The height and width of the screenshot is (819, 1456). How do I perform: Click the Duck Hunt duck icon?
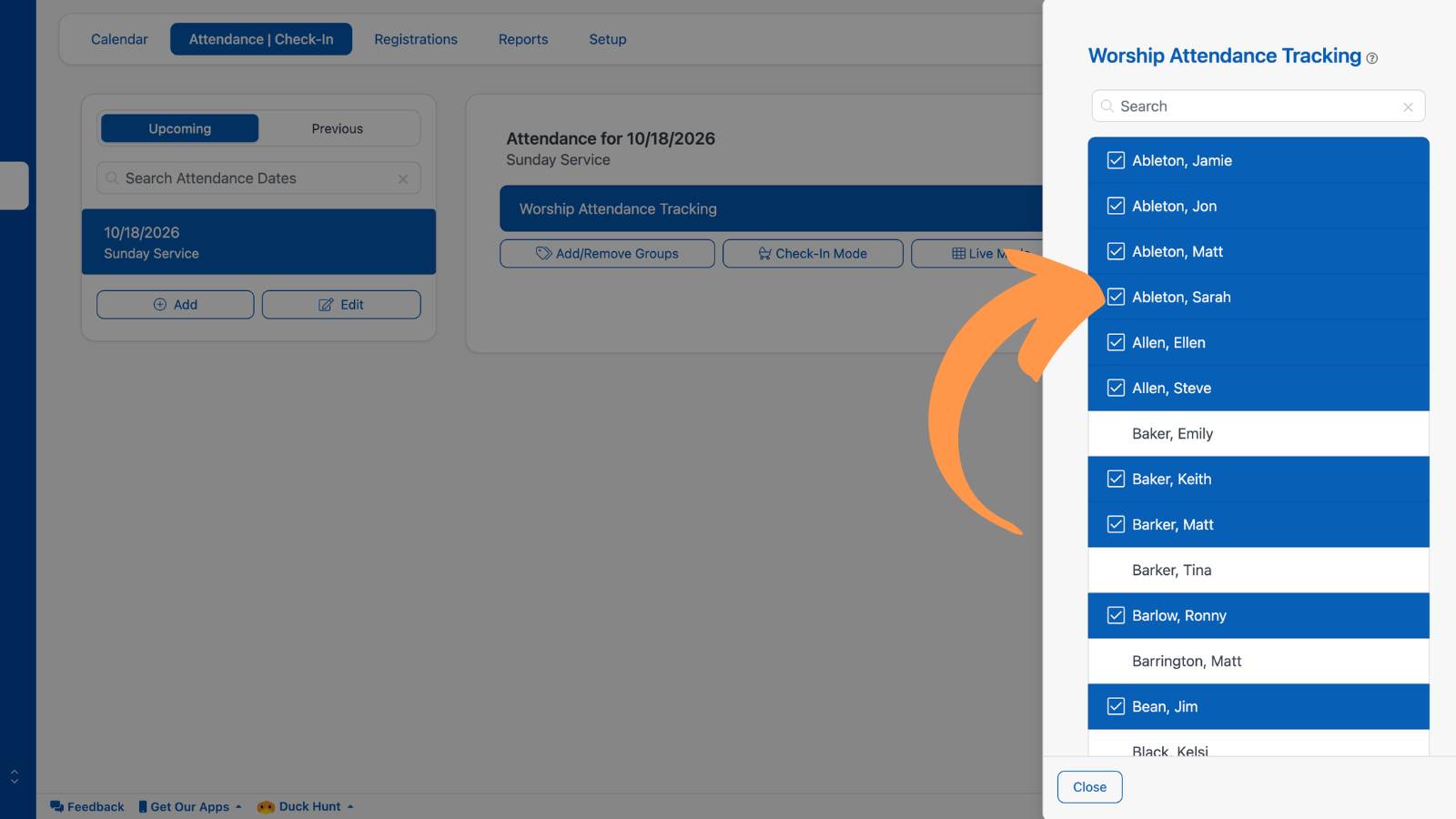click(x=266, y=806)
